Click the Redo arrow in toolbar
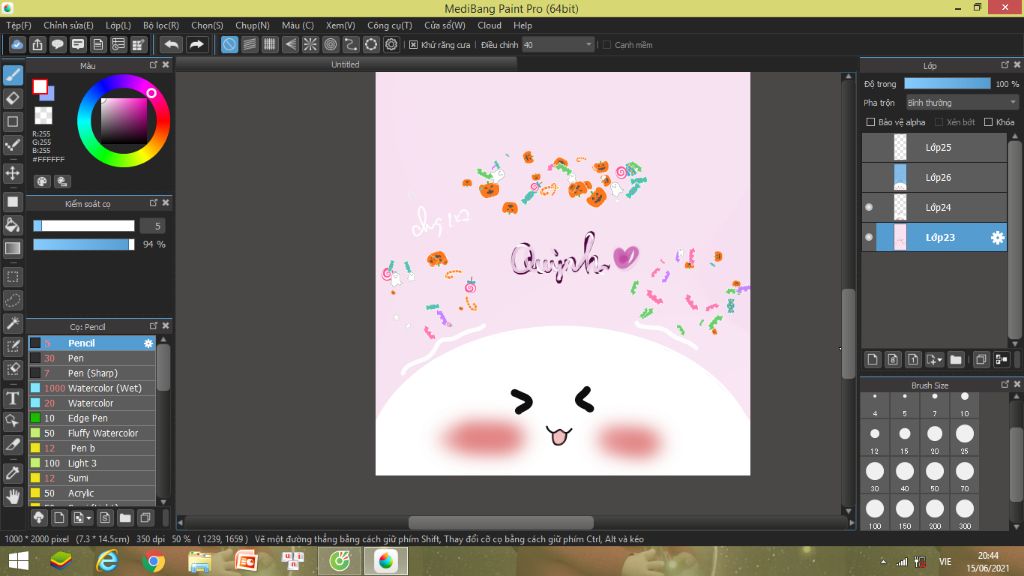Screen dimensions: 1024x576 click(x=196, y=44)
